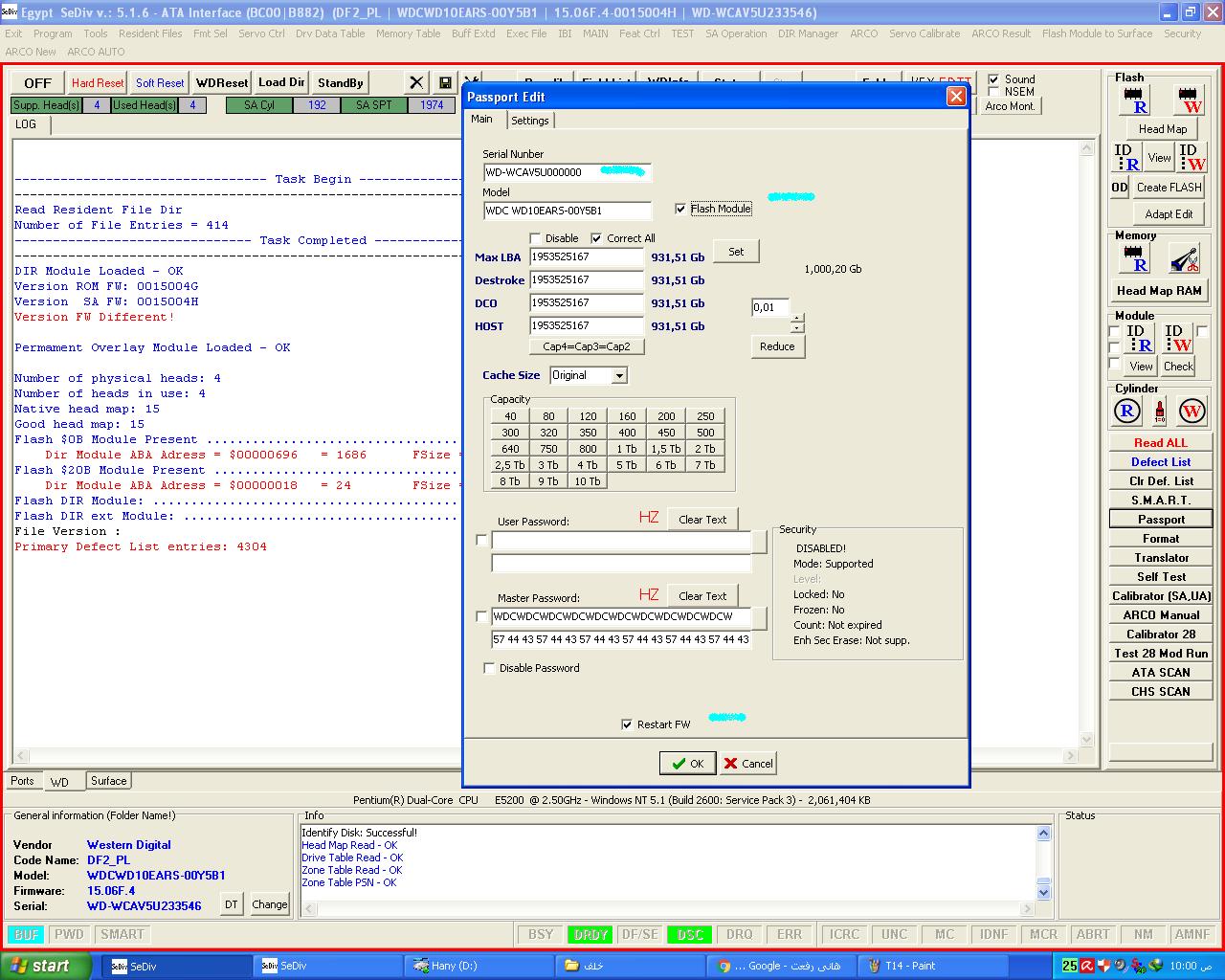The height and width of the screenshot is (980, 1225).
Task: Open the Hany (D:) taskbar item
Action: (479, 966)
